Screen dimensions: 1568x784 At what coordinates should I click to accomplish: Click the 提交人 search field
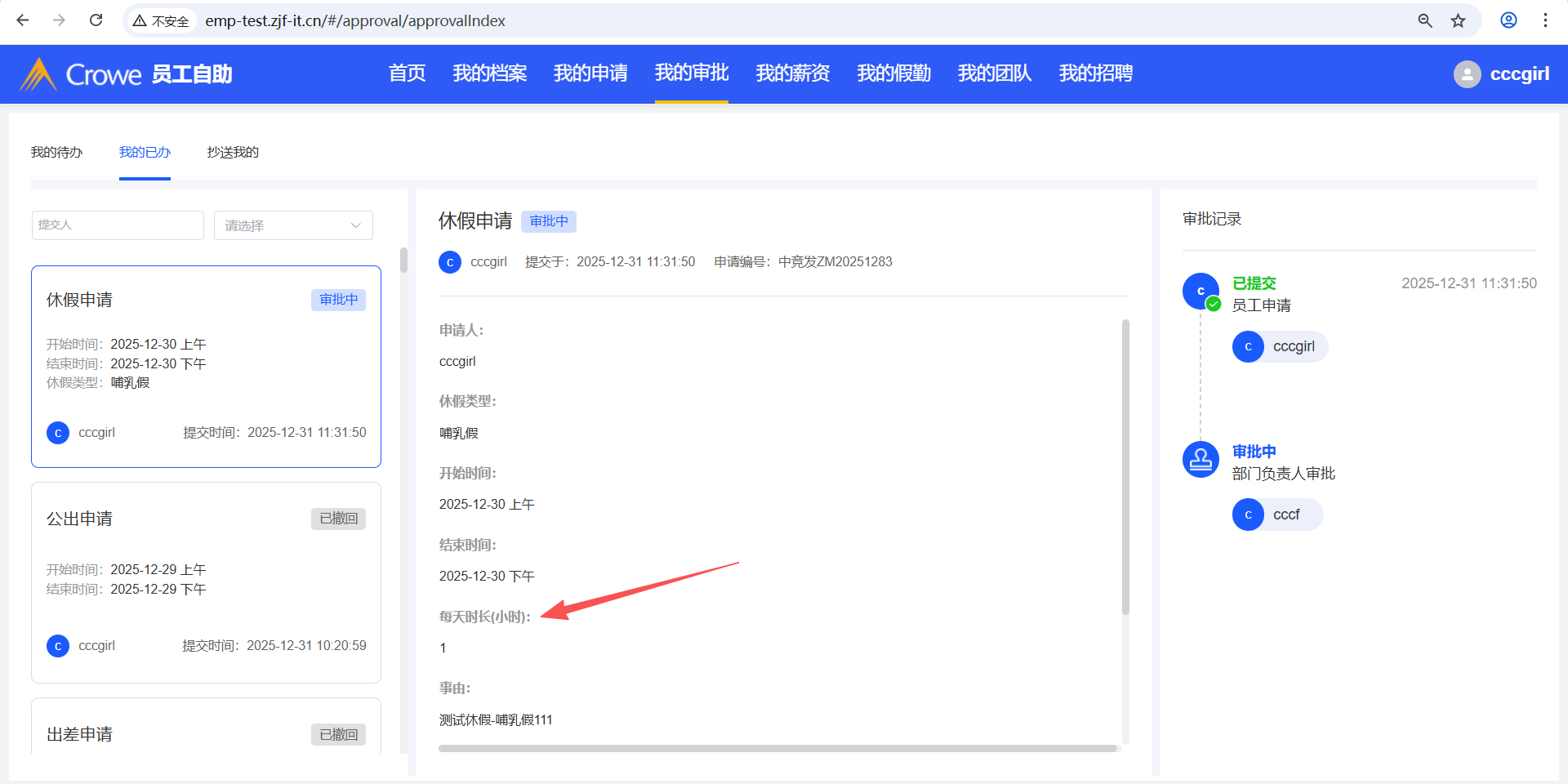[118, 225]
